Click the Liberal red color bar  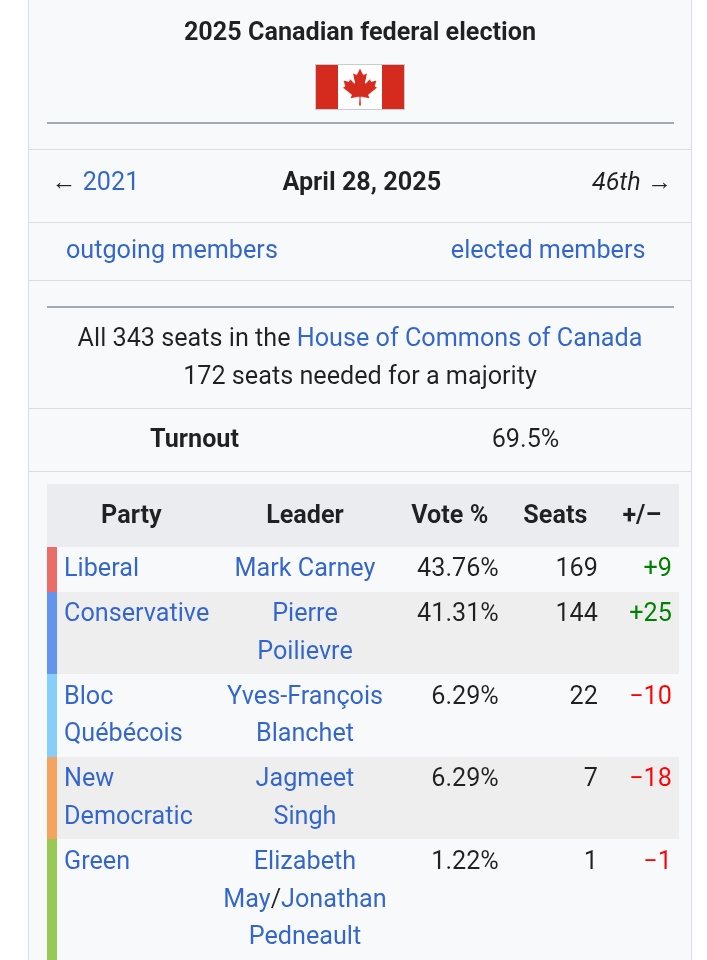click(52, 569)
